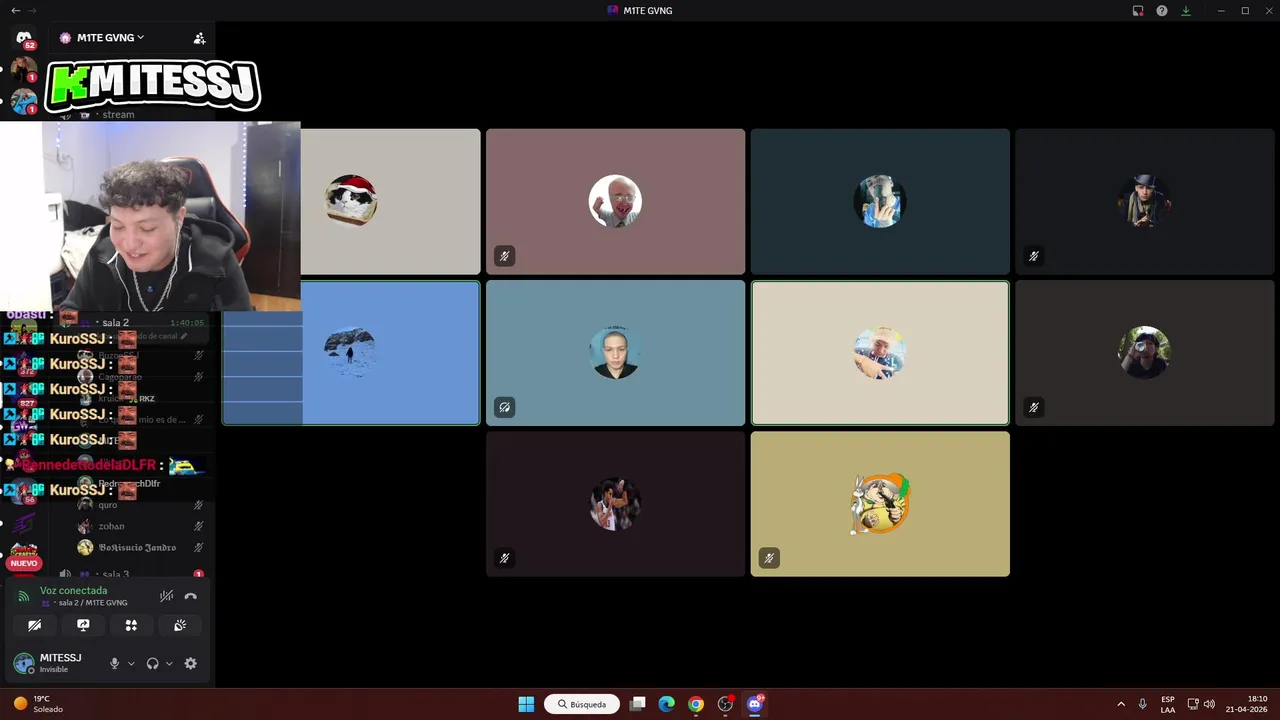Open User Settings gear
1280x720 pixels.
pos(191,664)
